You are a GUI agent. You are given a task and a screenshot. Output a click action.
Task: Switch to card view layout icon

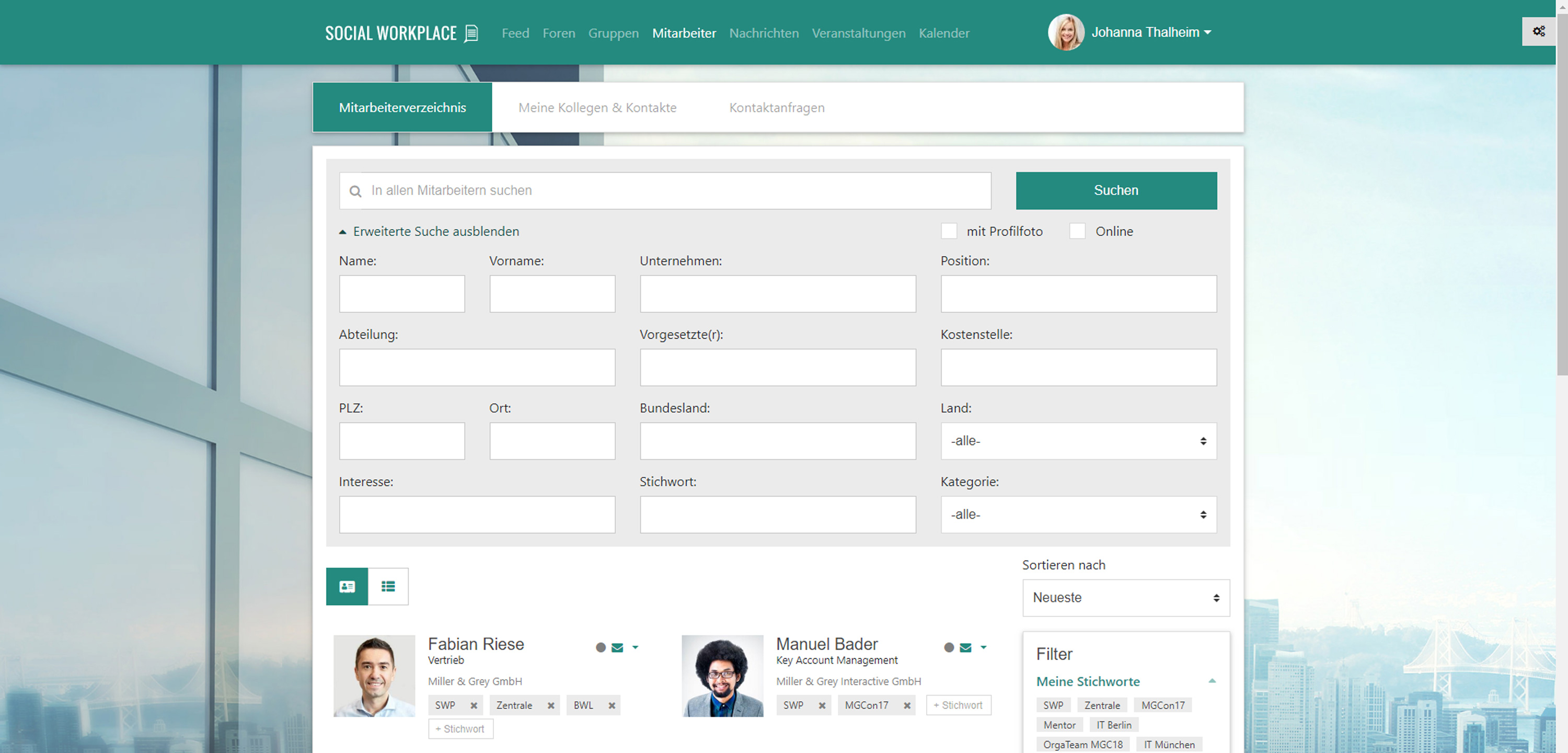coord(347,586)
